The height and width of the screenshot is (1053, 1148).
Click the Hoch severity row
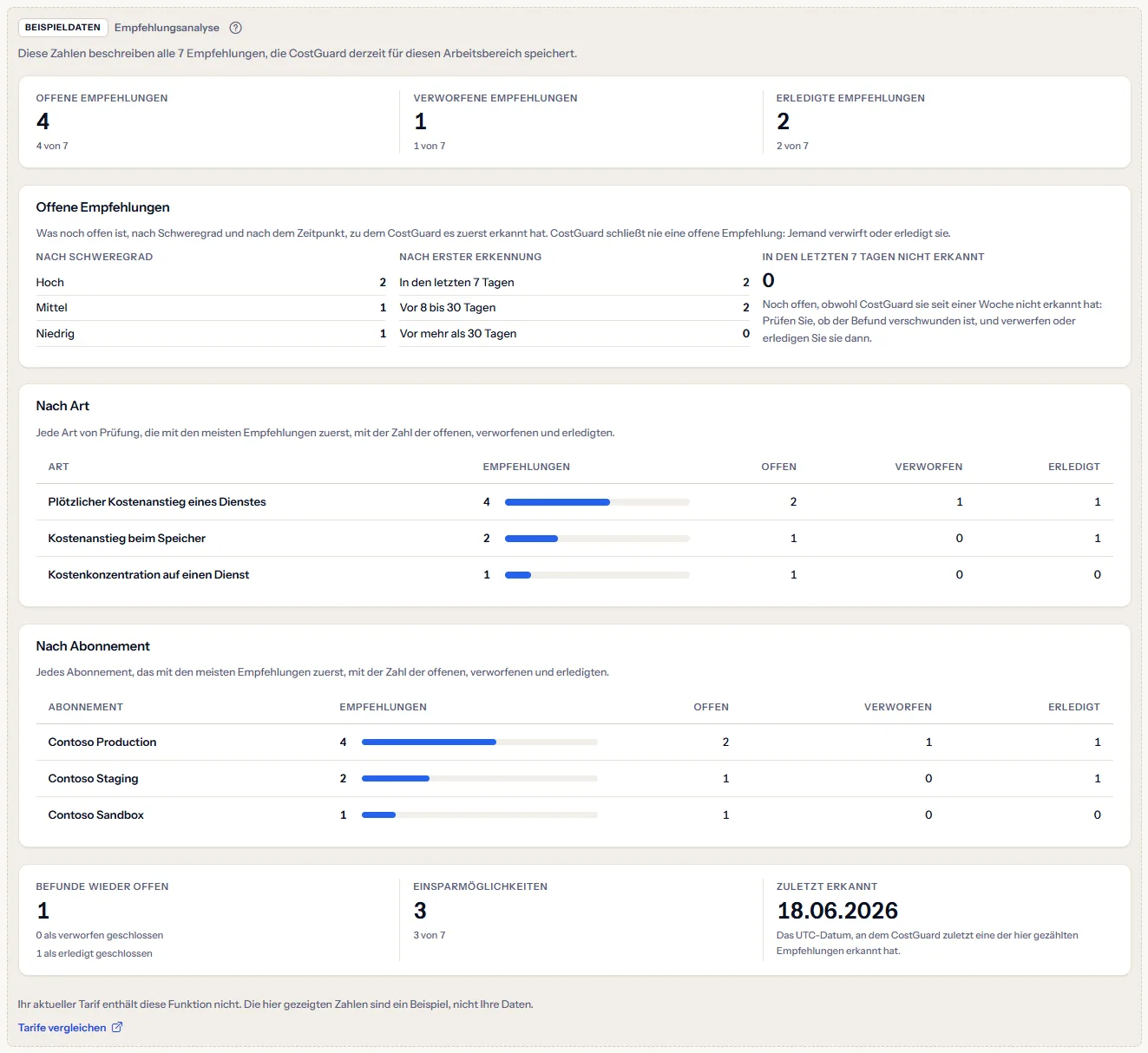click(211, 282)
